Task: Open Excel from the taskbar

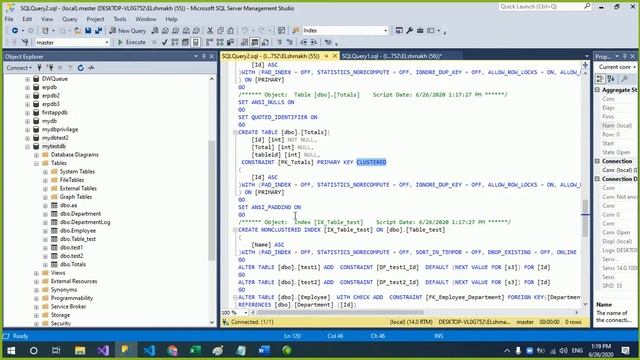Action: pyautogui.click(x=195, y=350)
